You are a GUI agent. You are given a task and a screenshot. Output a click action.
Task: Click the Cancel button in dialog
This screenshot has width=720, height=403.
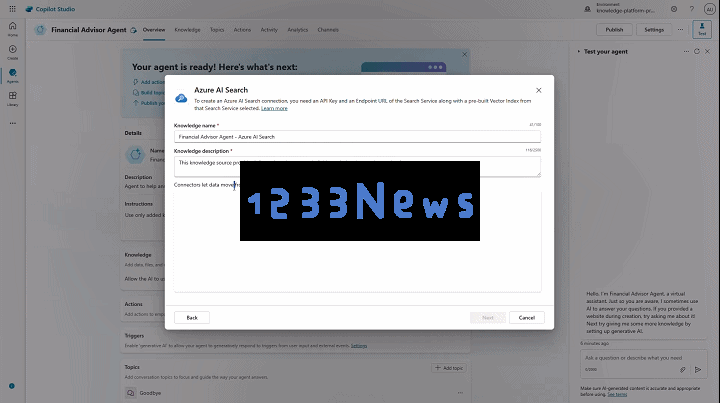point(527,318)
